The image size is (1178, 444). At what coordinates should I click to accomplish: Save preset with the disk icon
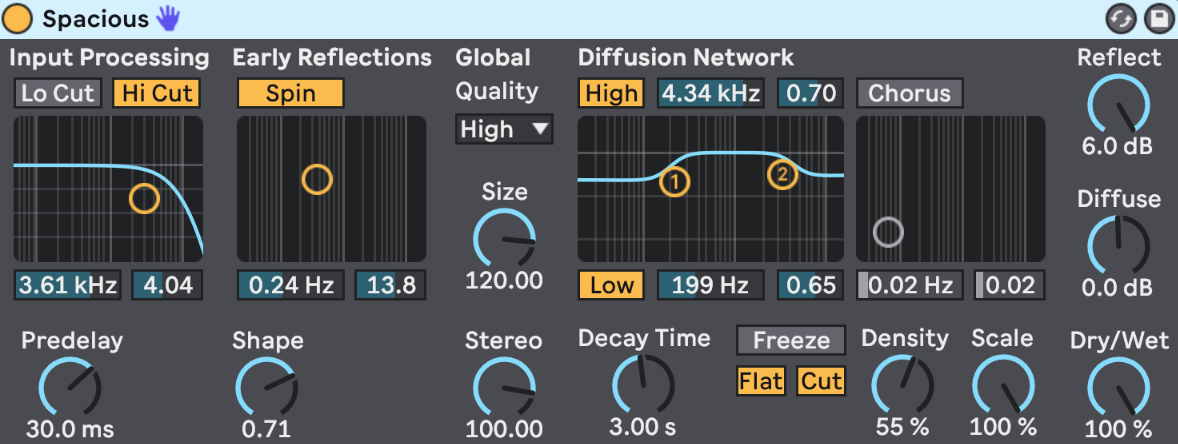(1158, 20)
